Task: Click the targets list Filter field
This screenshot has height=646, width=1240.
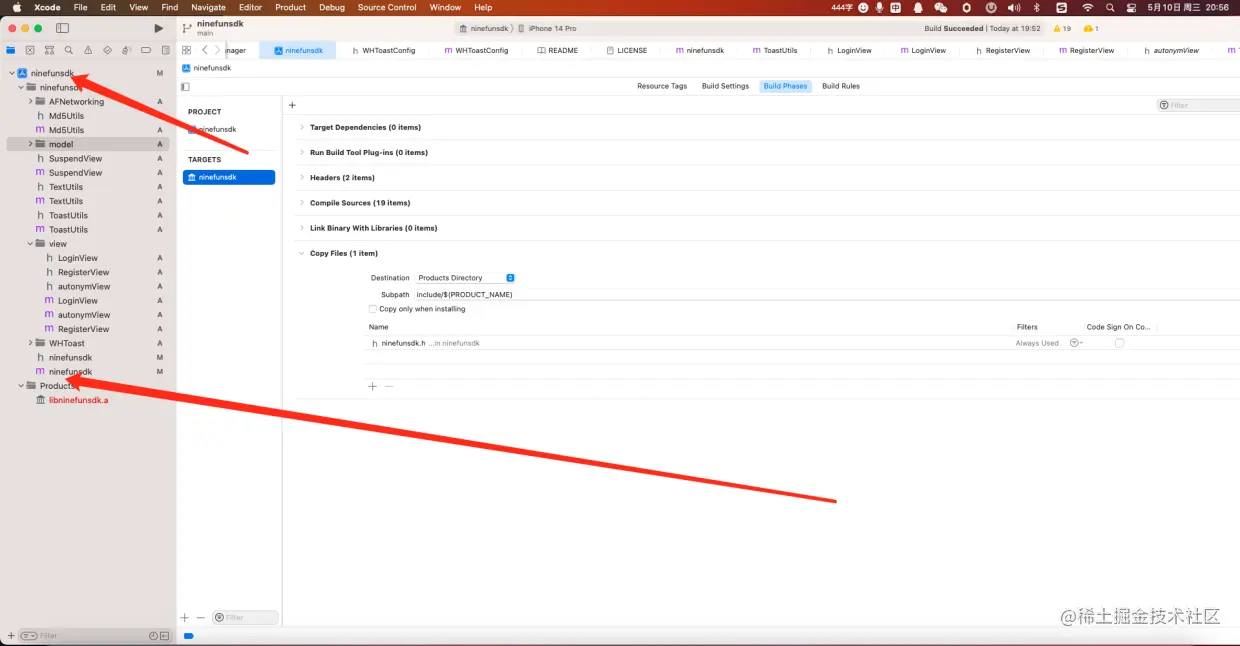Action: click(245, 617)
